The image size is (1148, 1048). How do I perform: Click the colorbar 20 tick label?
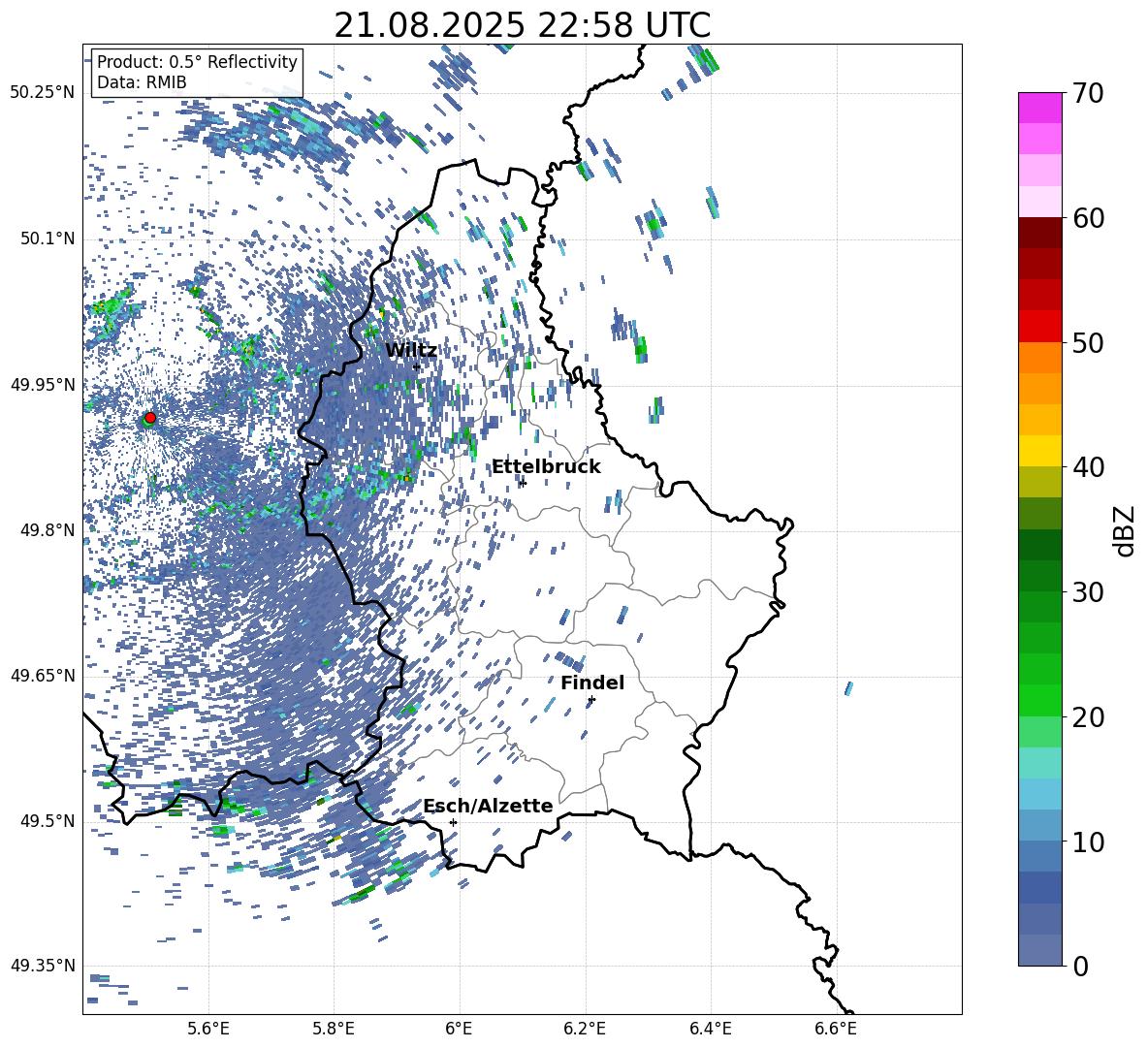(x=1088, y=717)
